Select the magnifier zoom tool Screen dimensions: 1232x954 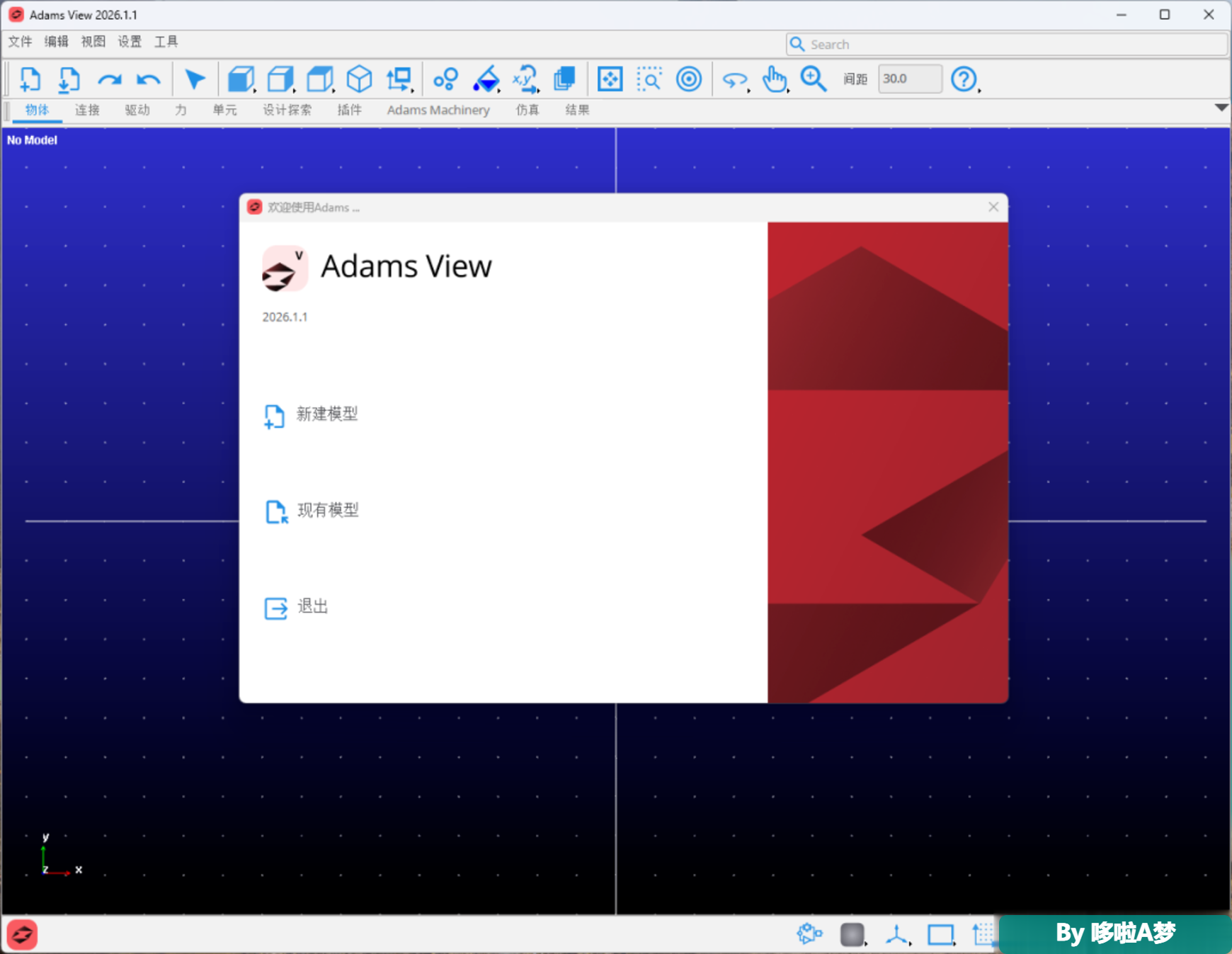point(813,79)
